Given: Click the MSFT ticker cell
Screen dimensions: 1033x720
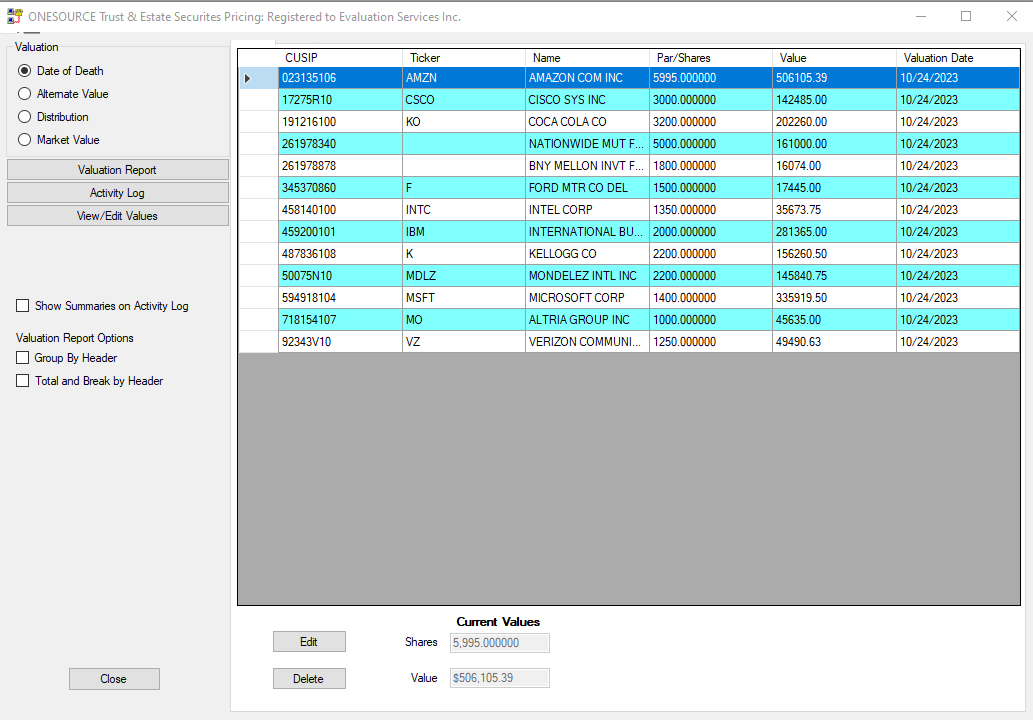Looking at the screenshot, I should pyautogui.click(x=464, y=298).
